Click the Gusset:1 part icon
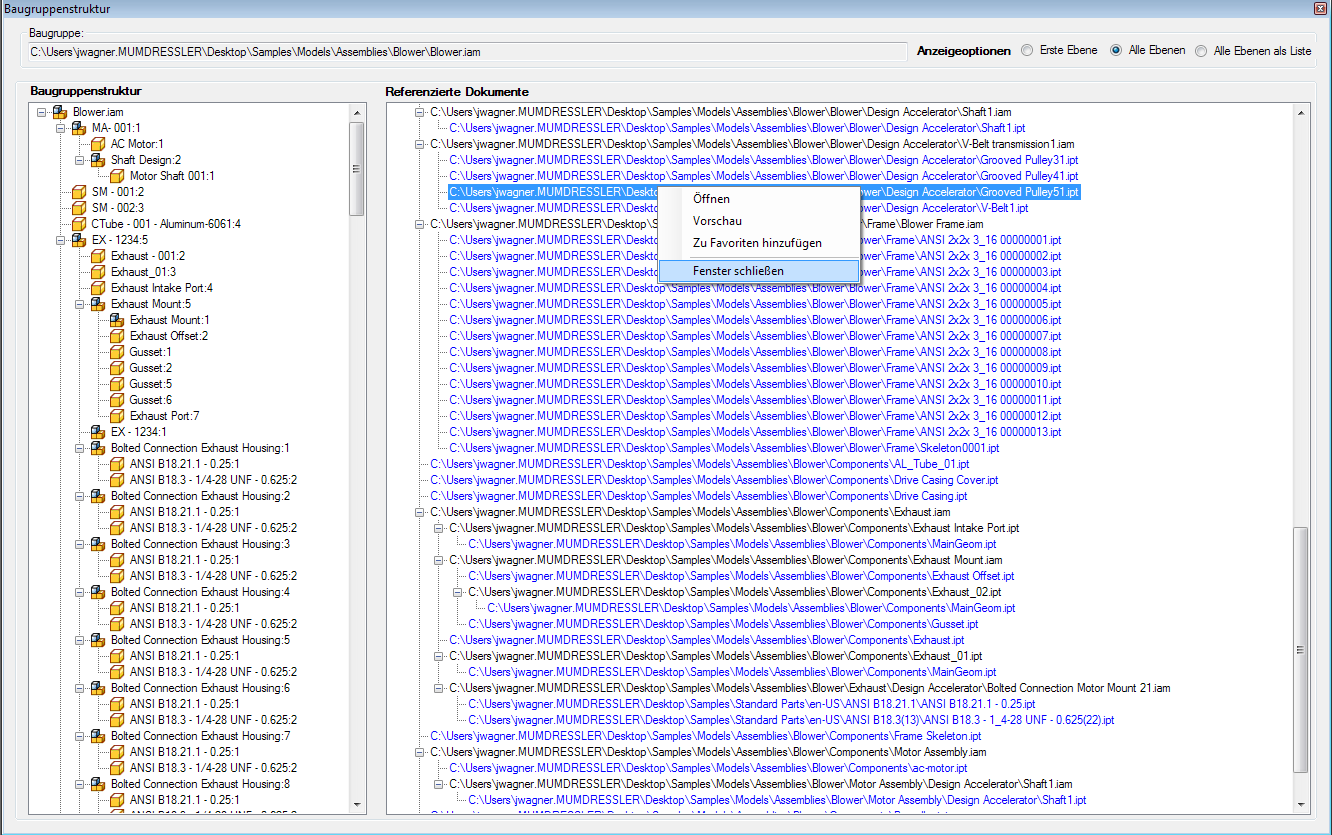Screen dimensions: 1332x835 117,352
